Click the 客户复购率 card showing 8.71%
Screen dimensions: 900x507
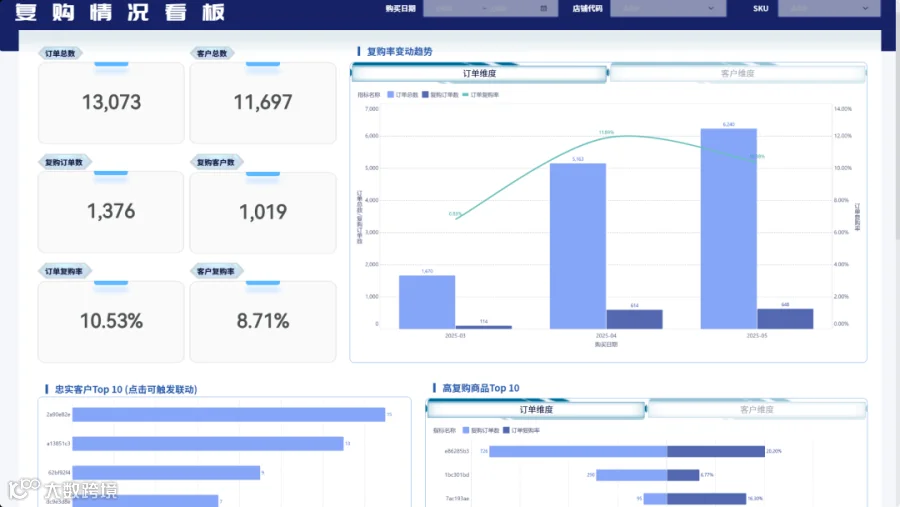(263, 322)
